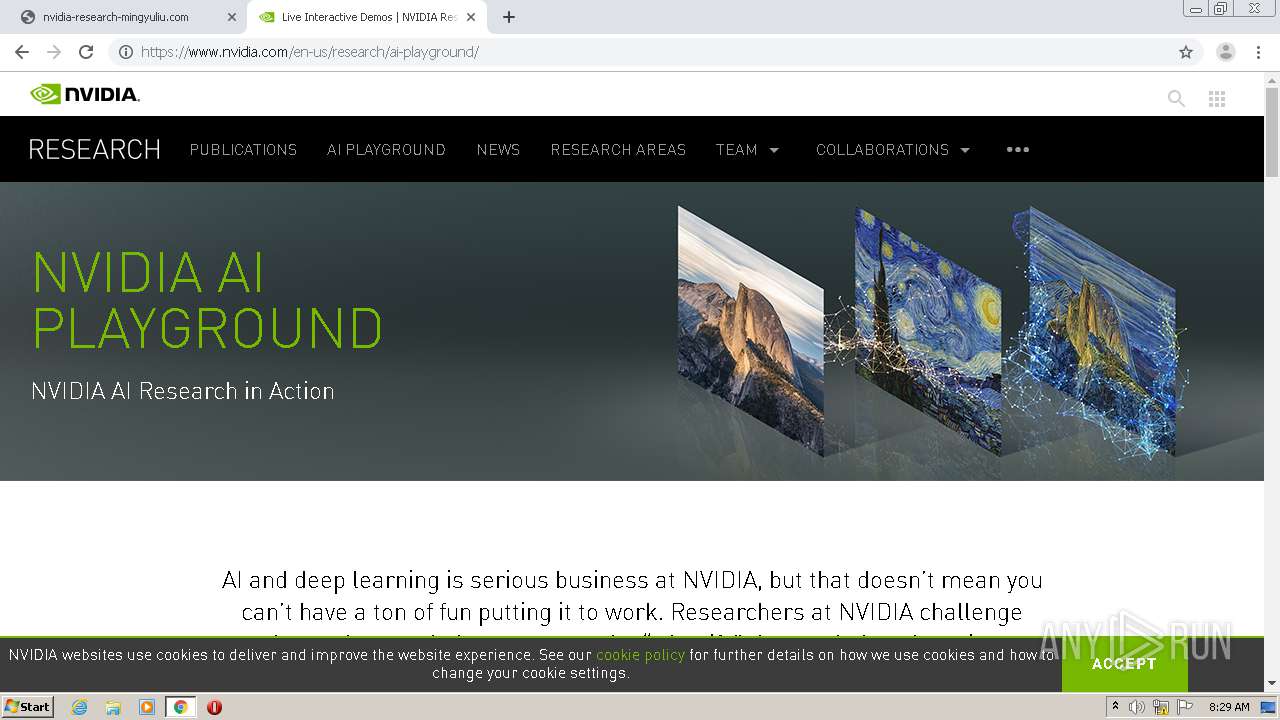Open the Research Areas nav item
The image size is (1280, 720).
pos(618,150)
